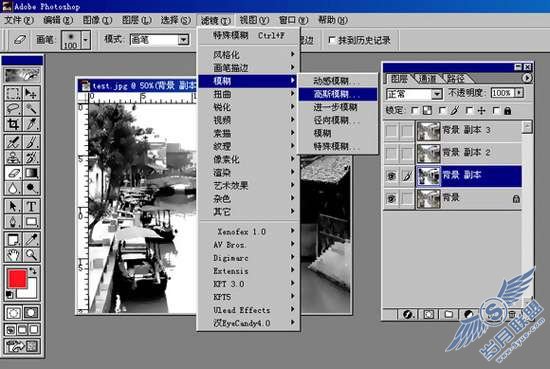
Task: Select the Hand tool
Action: point(13,254)
